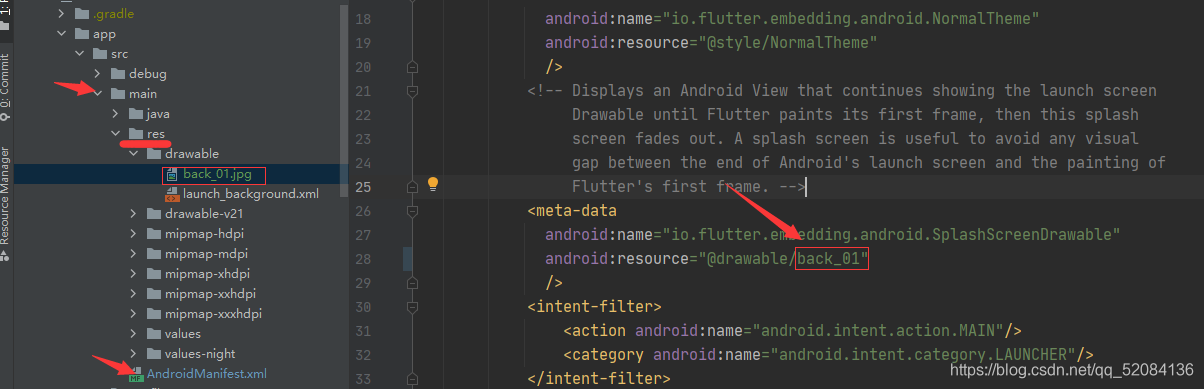The height and width of the screenshot is (389, 1204).
Task: Expand the drawable-v21 folder
Action: click(x=134, y=214)
